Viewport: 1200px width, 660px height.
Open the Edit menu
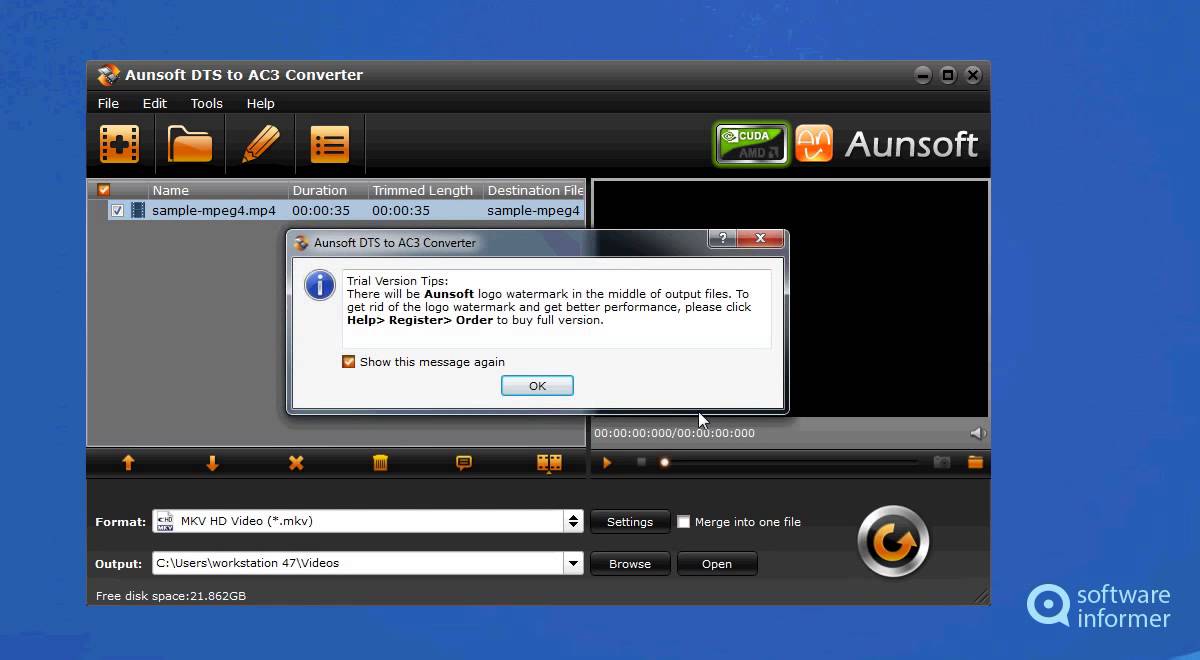pyautogui.click(x=154, y=103)
